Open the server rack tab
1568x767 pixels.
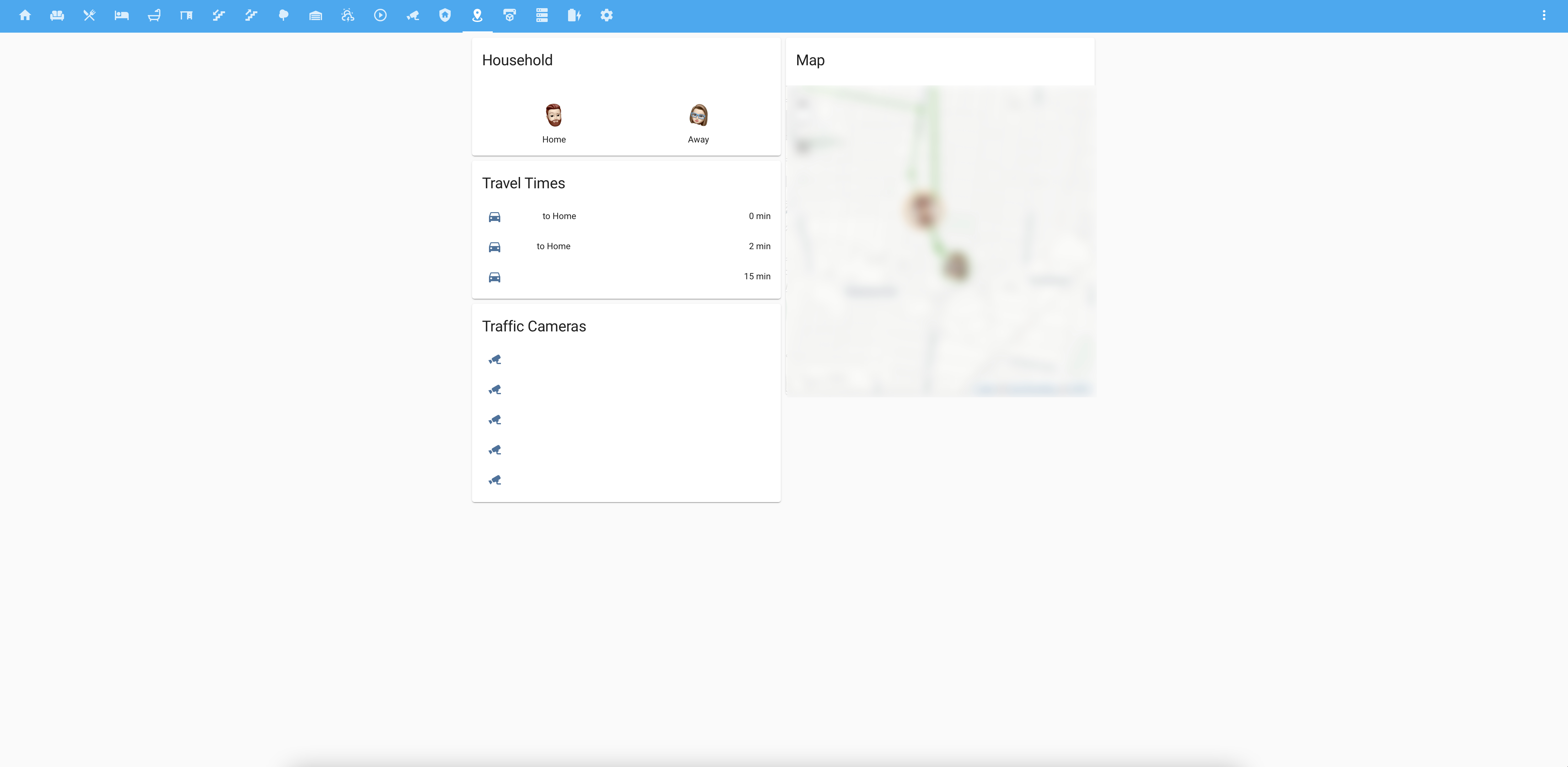tap(542, 15)
